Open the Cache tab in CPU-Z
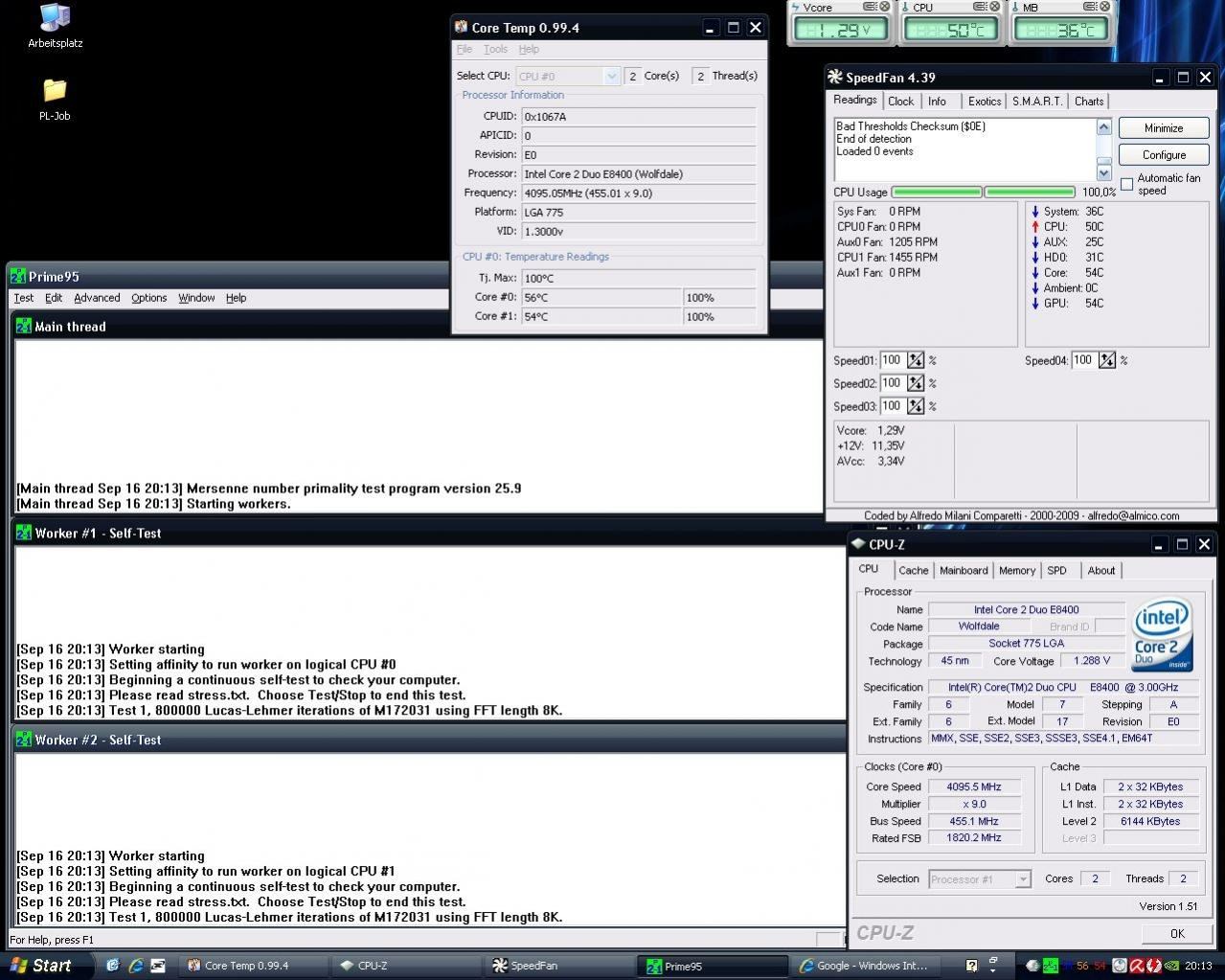Viewport: 1225px width, 980px height. pyautogui.click(x=913, y=570)
